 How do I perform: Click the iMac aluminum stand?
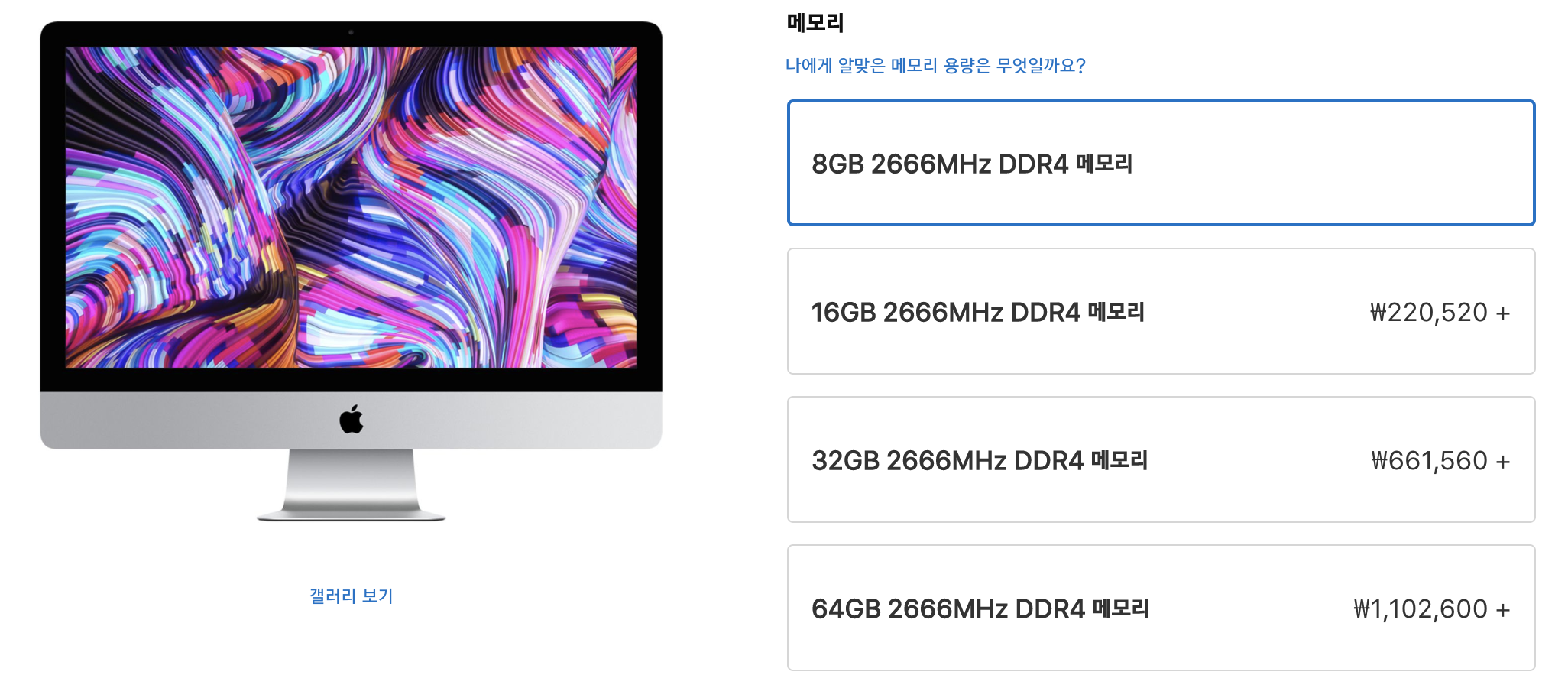351,485
